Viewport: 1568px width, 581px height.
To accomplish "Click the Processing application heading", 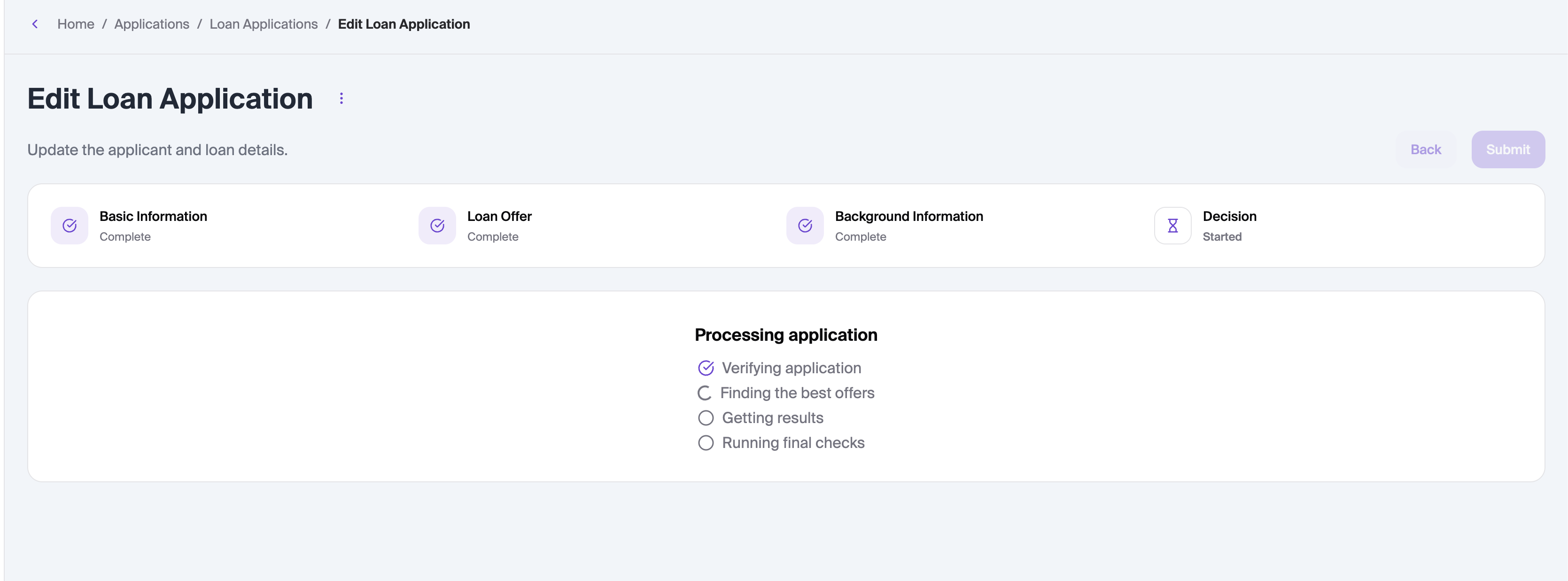I will click(786, 335).
